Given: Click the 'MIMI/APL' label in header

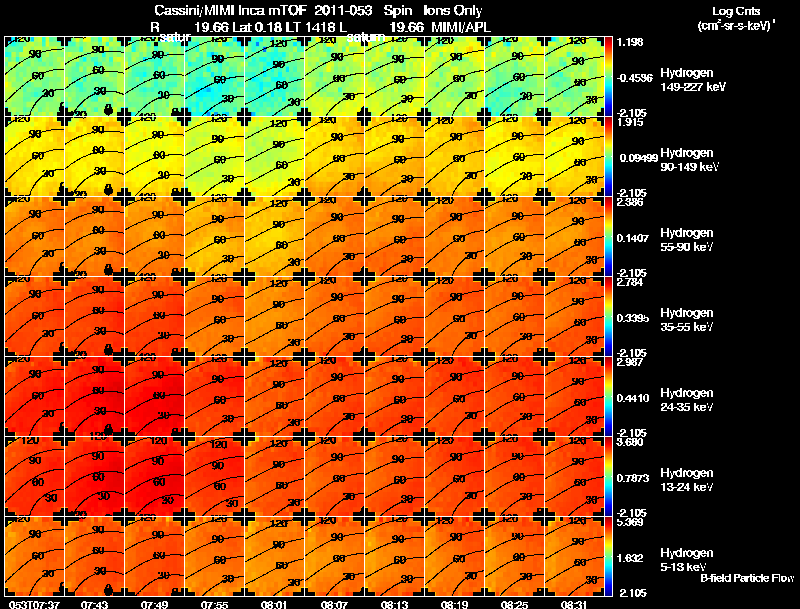Looking at the screenshot, I should pyautogui.click(x=461, y=27).
